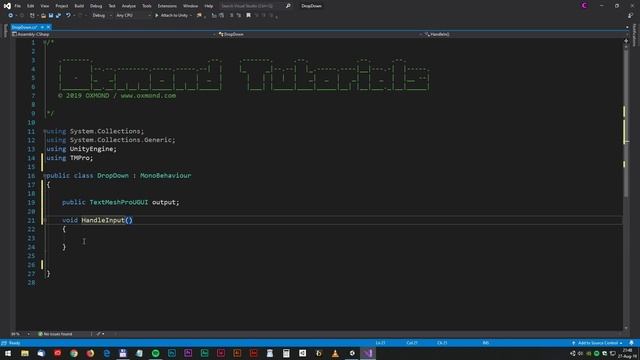Screen dimensions: 640x360
Task: Click the Undo arrow icon
Action: coord(68,16)
